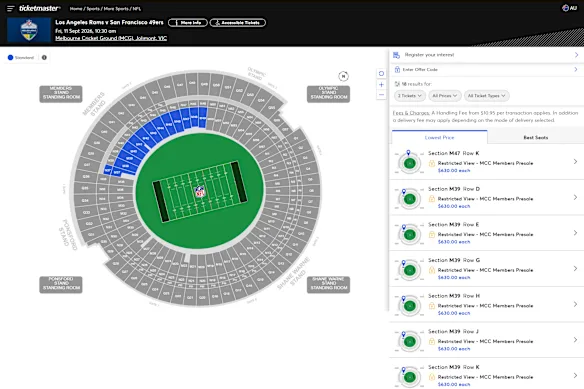Select Shane Warne Stand Standing Room
Screen dimensions: 584x389
point(328,284)
